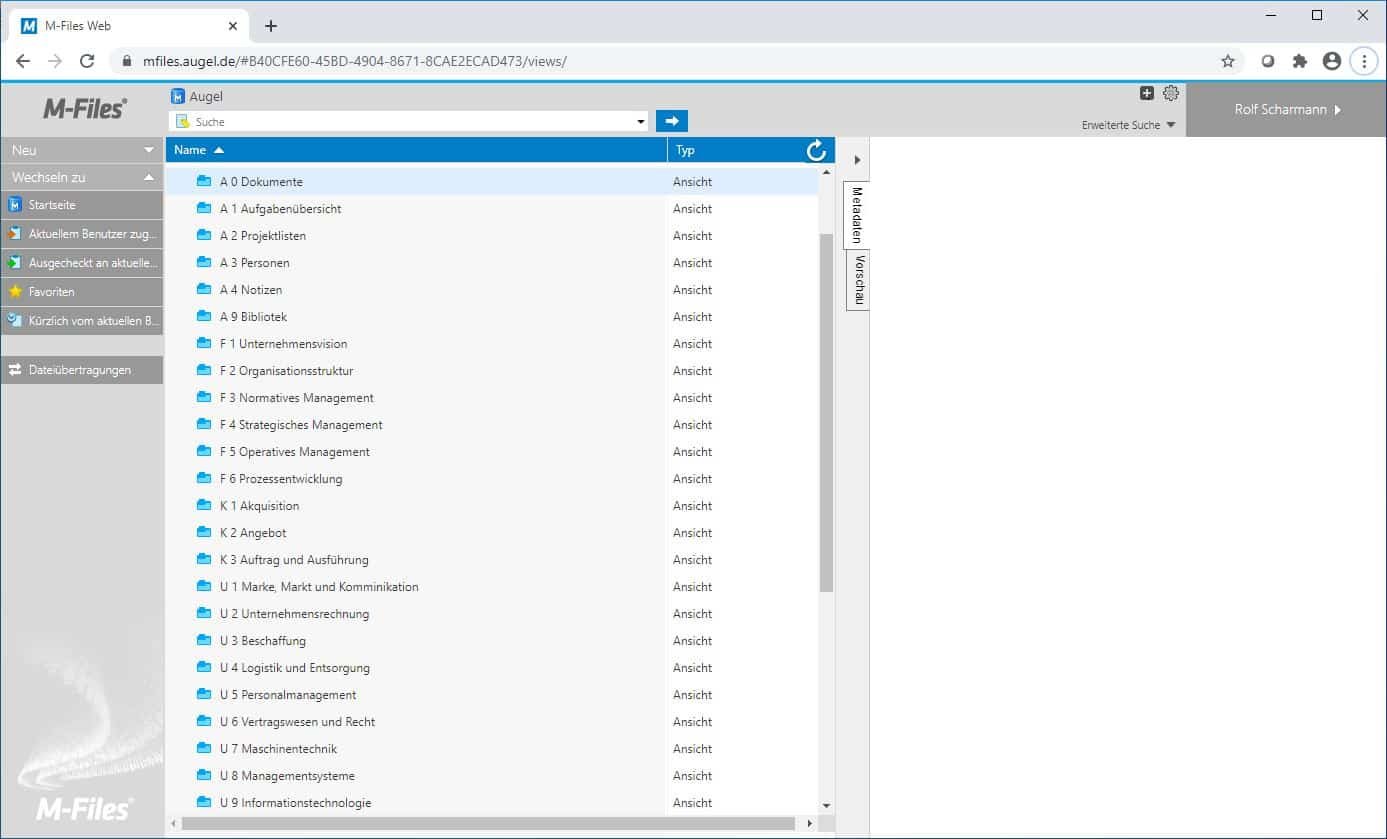
Task: Open the Erweiterte Suche dropdown
Action: pos(1128,125)
